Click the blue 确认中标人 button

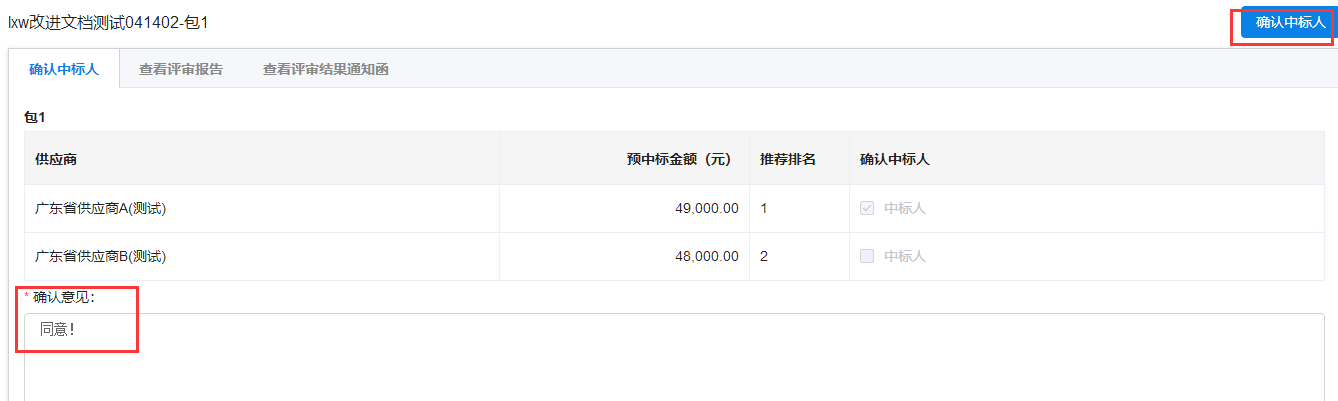pyautogui.click(x=1289, y=22)
